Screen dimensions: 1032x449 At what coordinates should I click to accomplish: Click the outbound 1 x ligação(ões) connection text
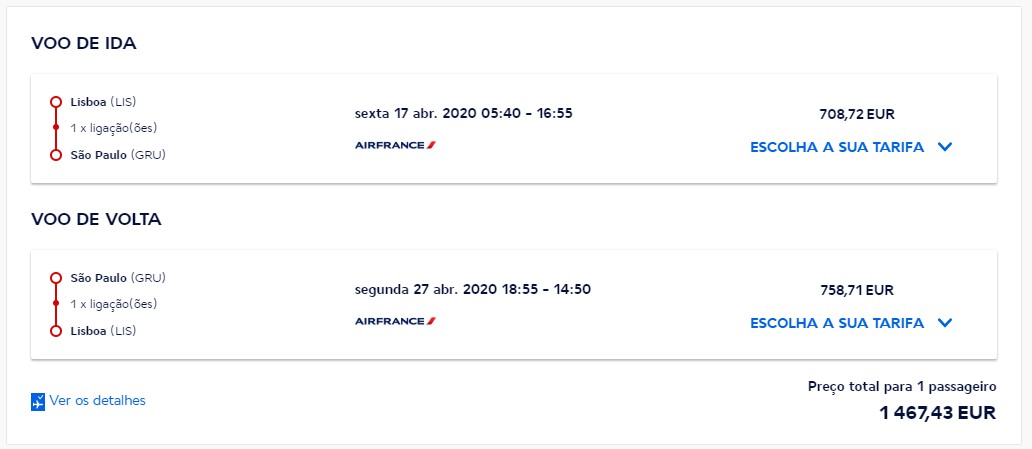114,128
